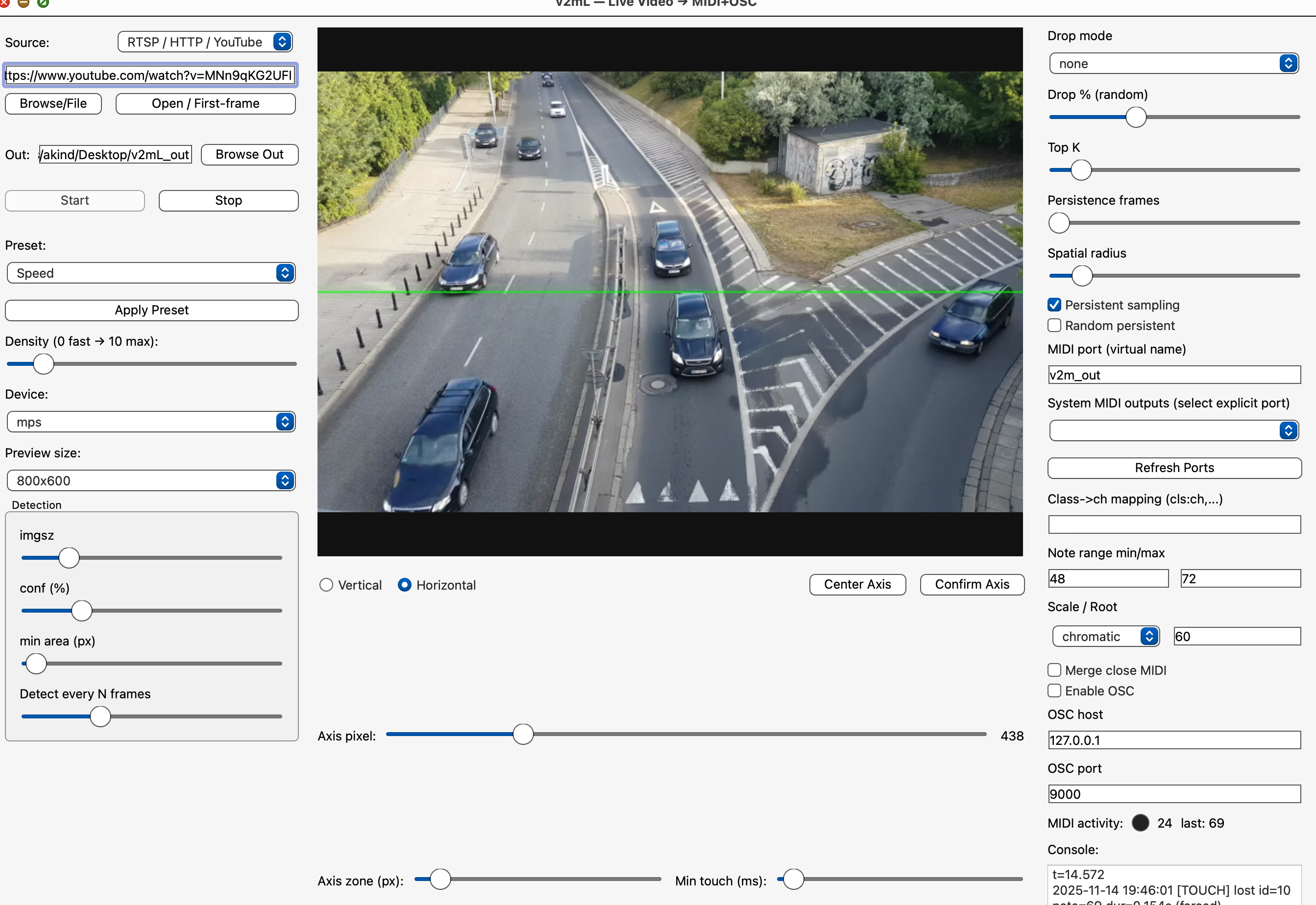Enable the Random persistent checkbox
This screenshot has width=1316, height=905.
point(1054,325)
